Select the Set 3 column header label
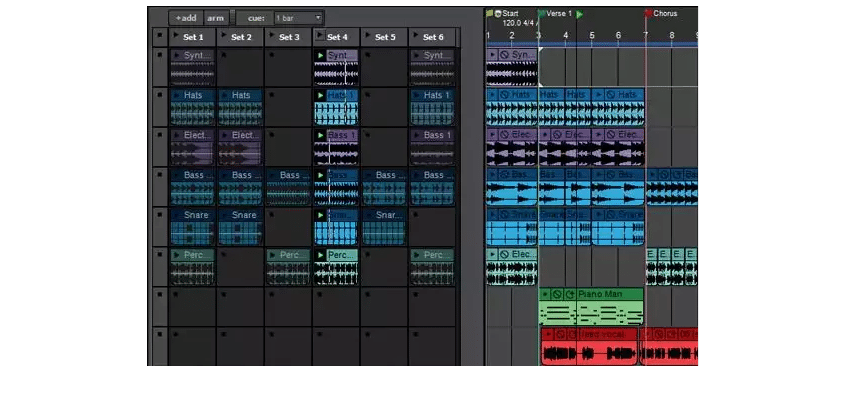Viewport: 854px width, 393px height. [x=289, y=37]
